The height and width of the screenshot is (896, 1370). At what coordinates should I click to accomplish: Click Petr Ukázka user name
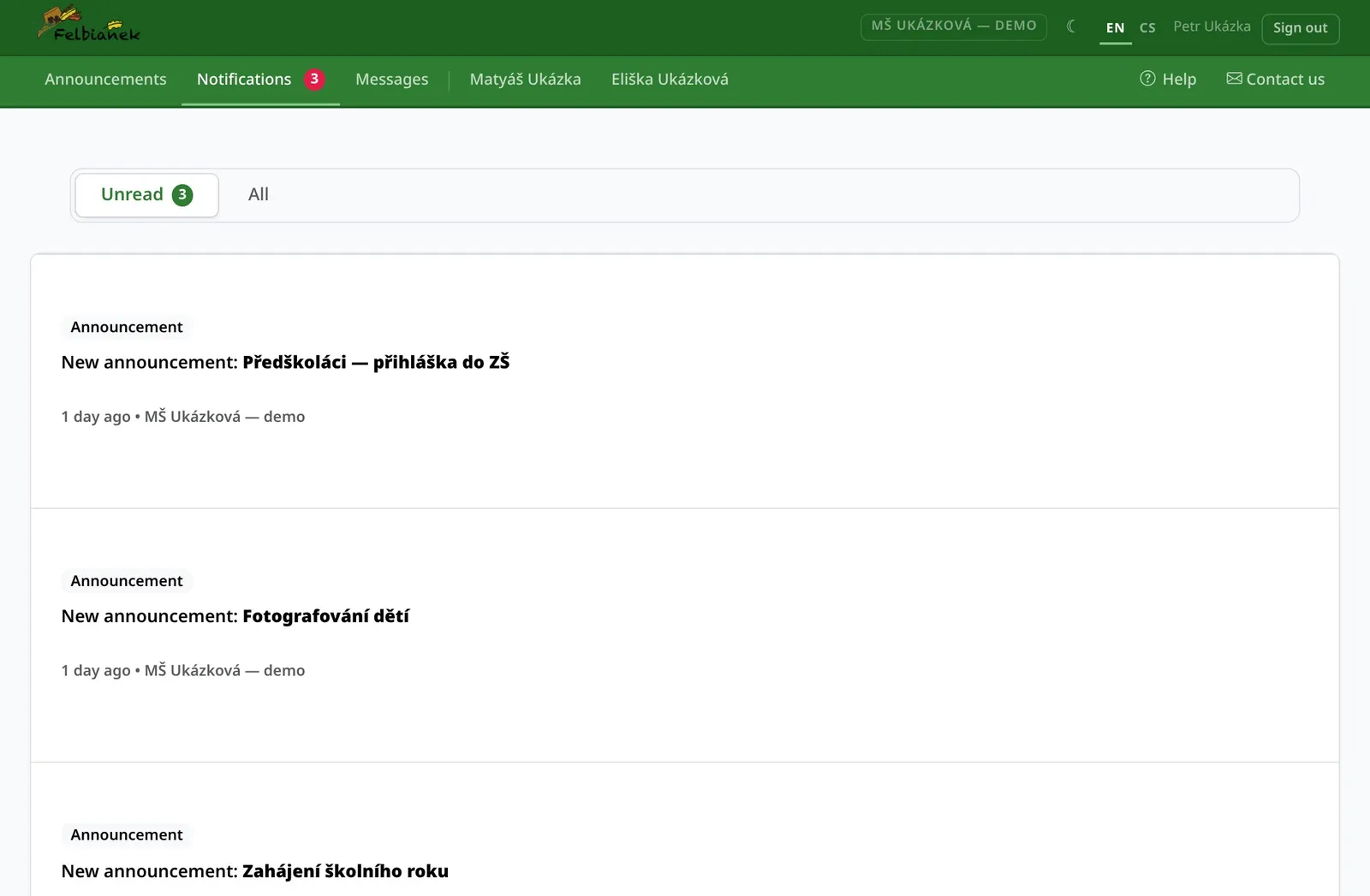[x=1212, y=27]
